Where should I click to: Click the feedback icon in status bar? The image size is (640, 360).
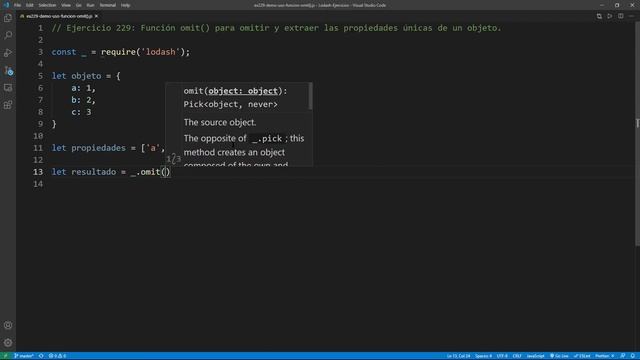tap(622, 356)
